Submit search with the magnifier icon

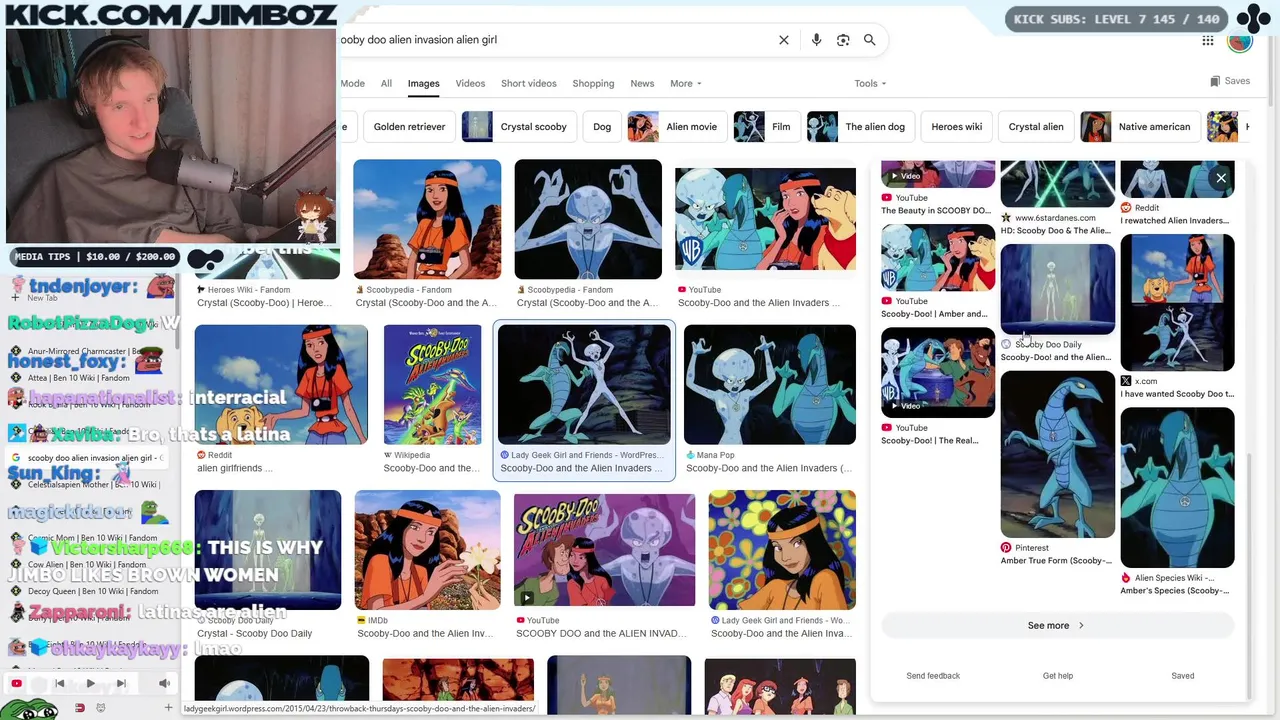[869, 40]
